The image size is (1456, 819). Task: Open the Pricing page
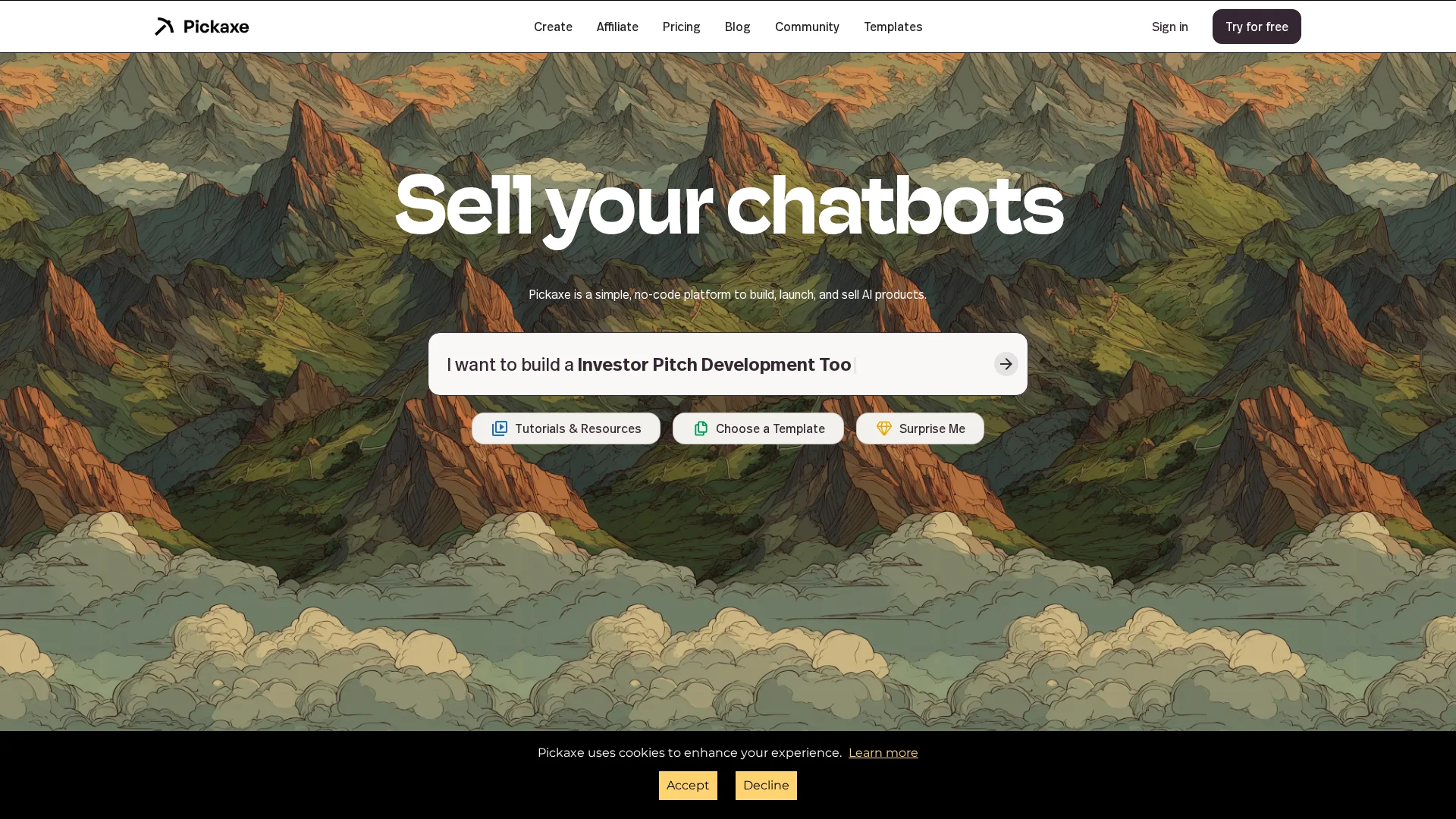tap(681, 27)
